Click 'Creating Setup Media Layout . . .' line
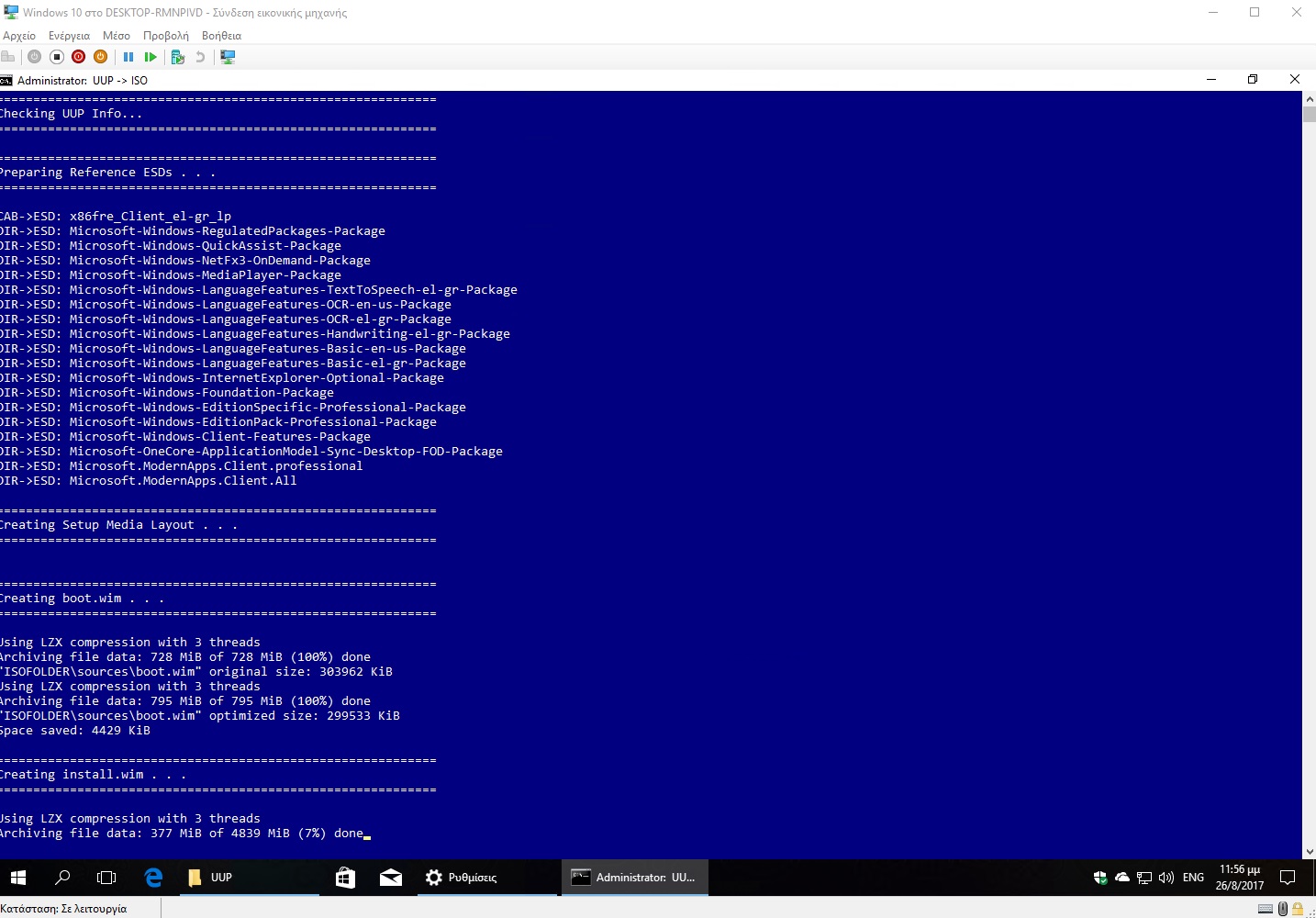Screen dimensions: 1316x918 pos(119,525)
